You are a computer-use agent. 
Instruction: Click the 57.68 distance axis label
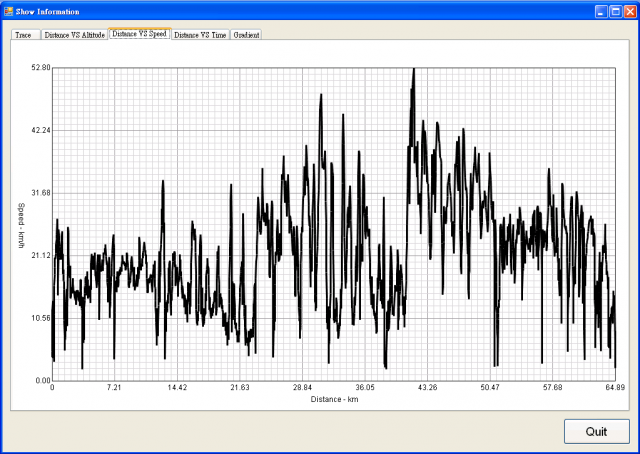tap(553, 387)
